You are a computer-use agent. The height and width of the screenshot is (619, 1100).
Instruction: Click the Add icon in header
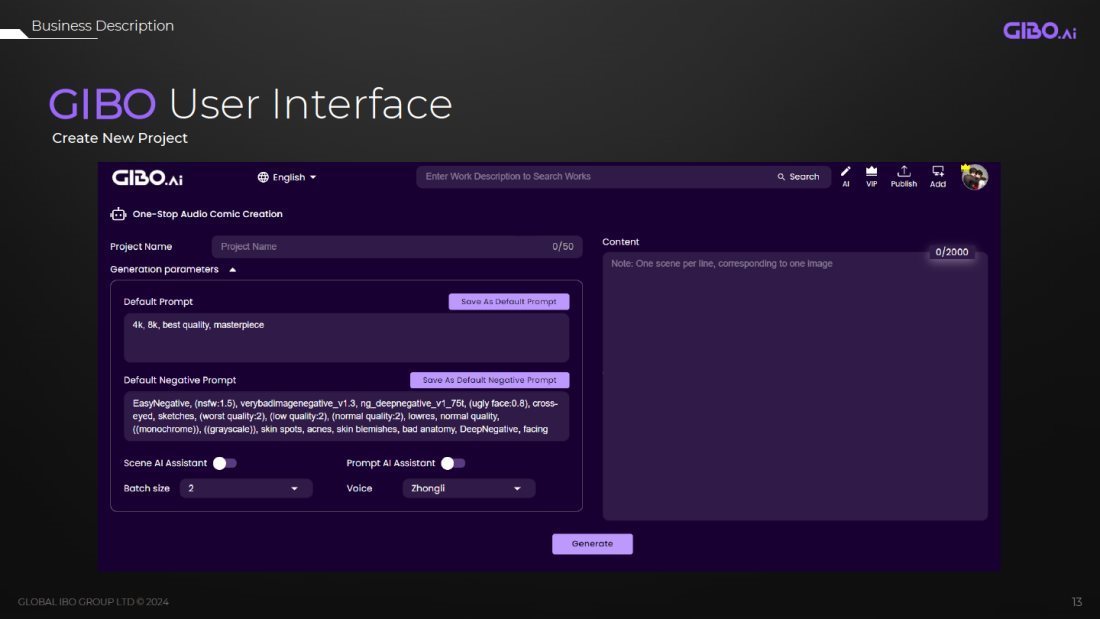[938, 176]
